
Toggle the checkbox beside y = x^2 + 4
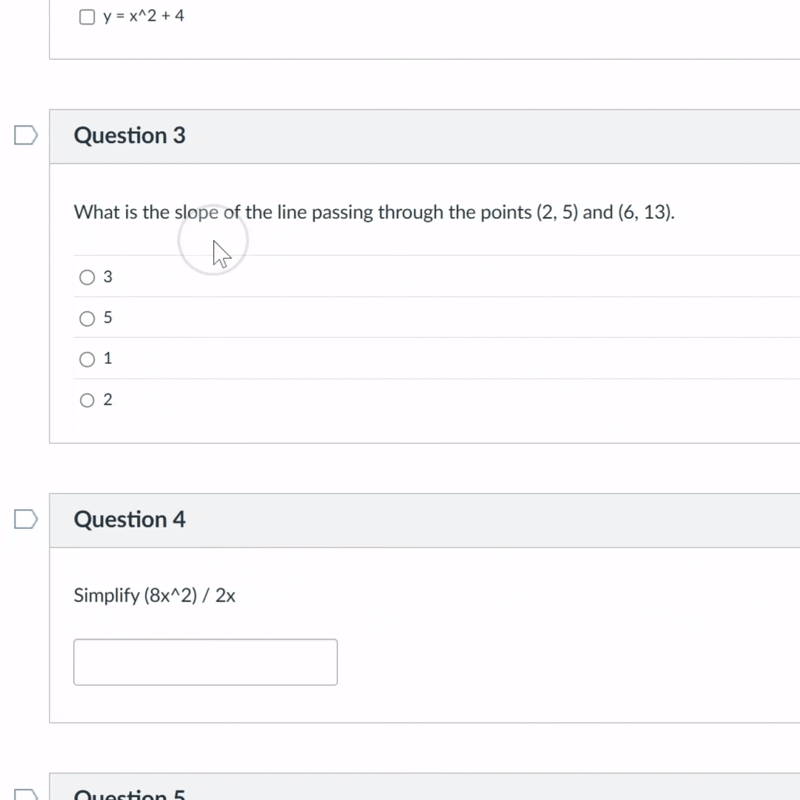87,15
